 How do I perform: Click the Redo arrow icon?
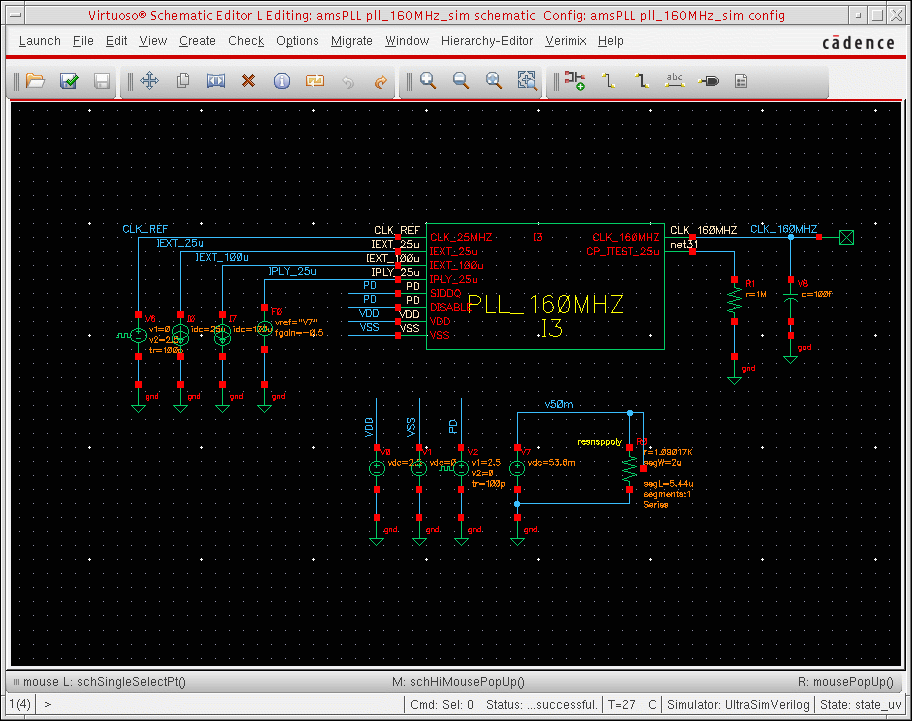tap(380, 81)
